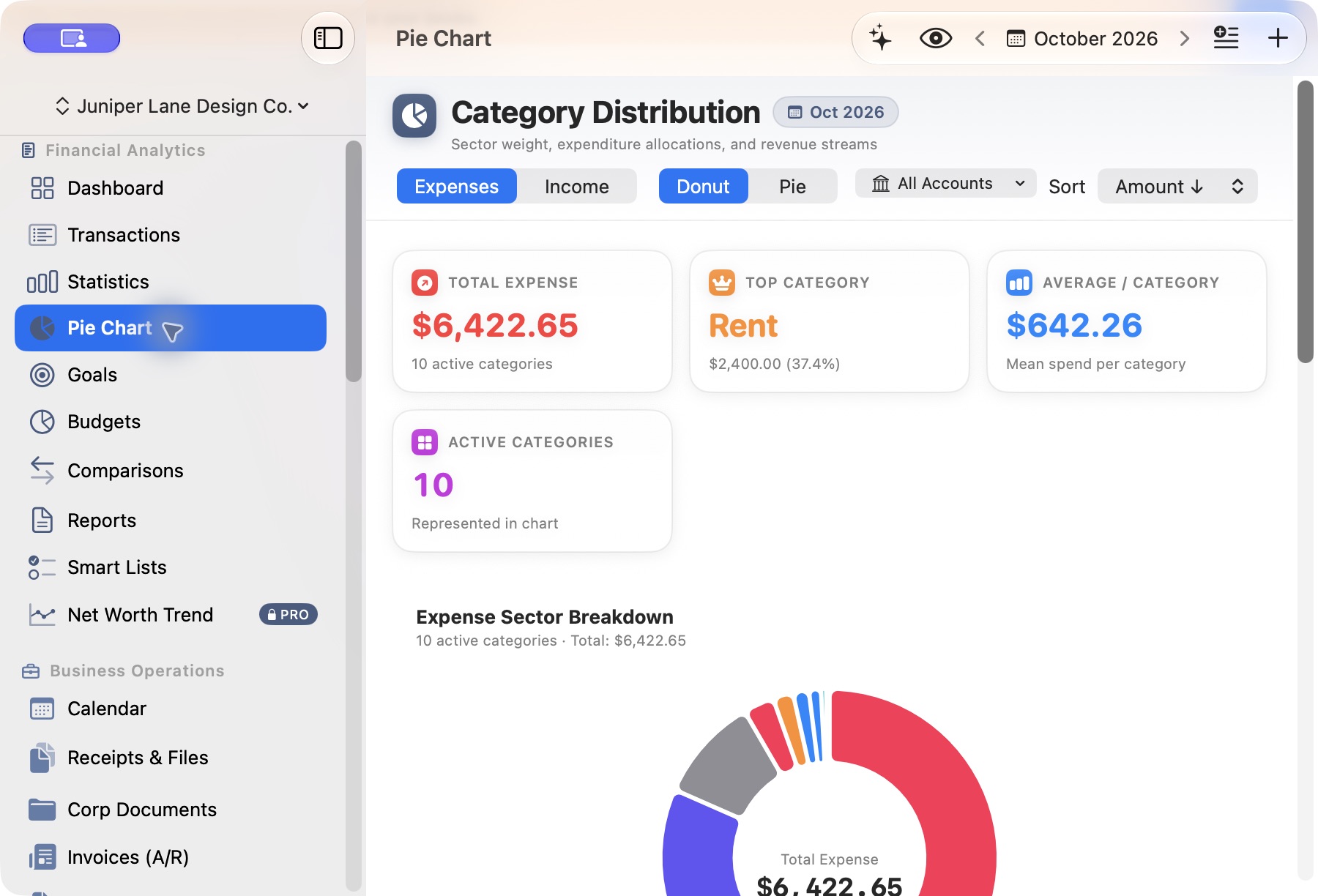This screenshot has width=1318, height=896.
Task: Open the AI sparkle assistant
Action: 880,38
